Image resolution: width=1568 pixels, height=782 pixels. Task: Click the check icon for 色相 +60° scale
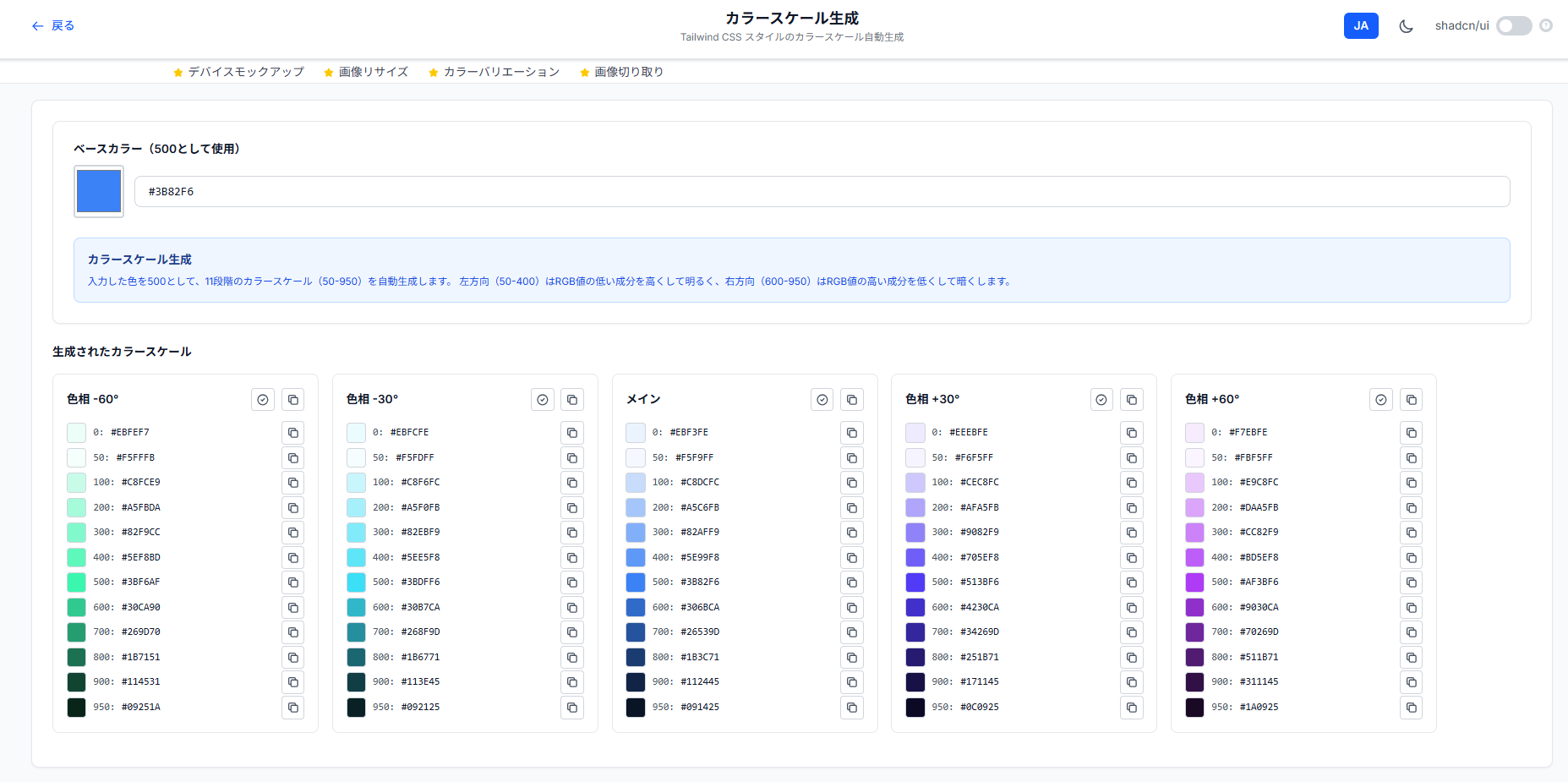click(1381, 400)
